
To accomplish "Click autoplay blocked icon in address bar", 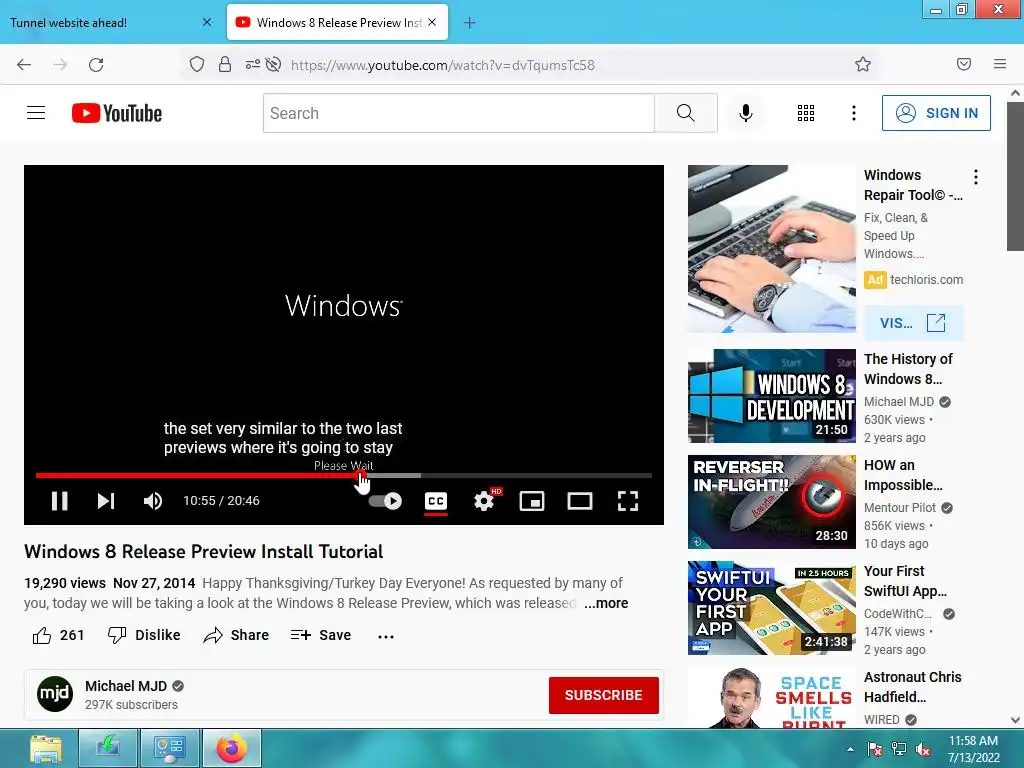I will coord(274,64).
